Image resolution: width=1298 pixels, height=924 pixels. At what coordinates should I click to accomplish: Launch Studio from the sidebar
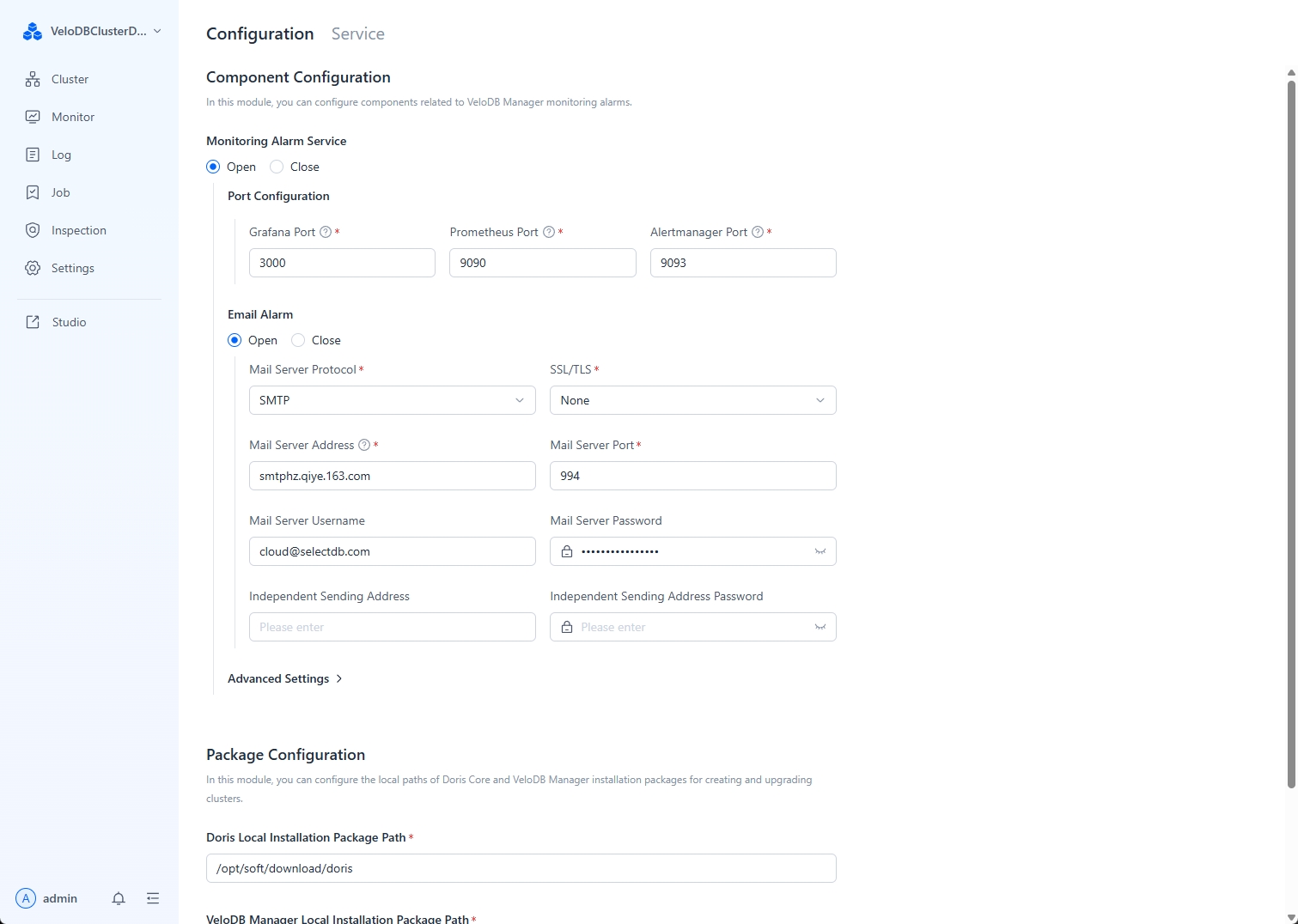tap(69, 322)
